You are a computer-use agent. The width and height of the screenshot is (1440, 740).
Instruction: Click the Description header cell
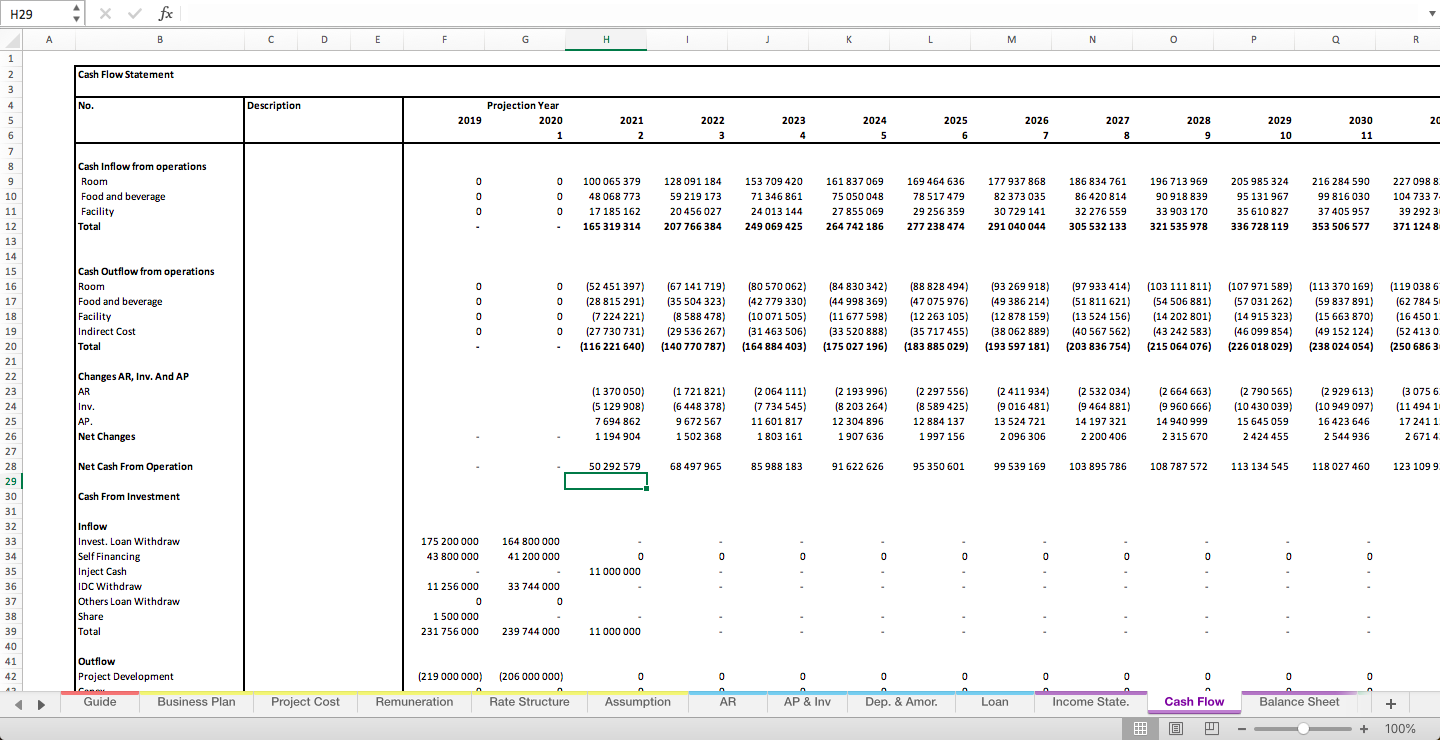point(274,105)
